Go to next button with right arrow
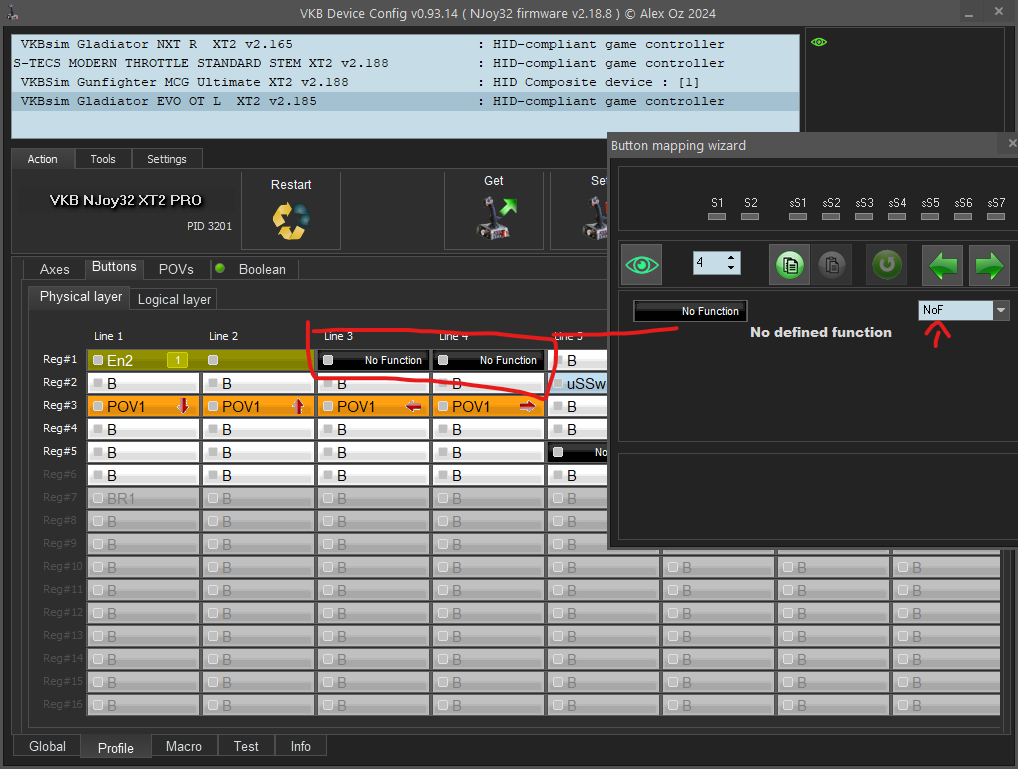Viewport: 1018px width, 769px height. click(989, 265)
